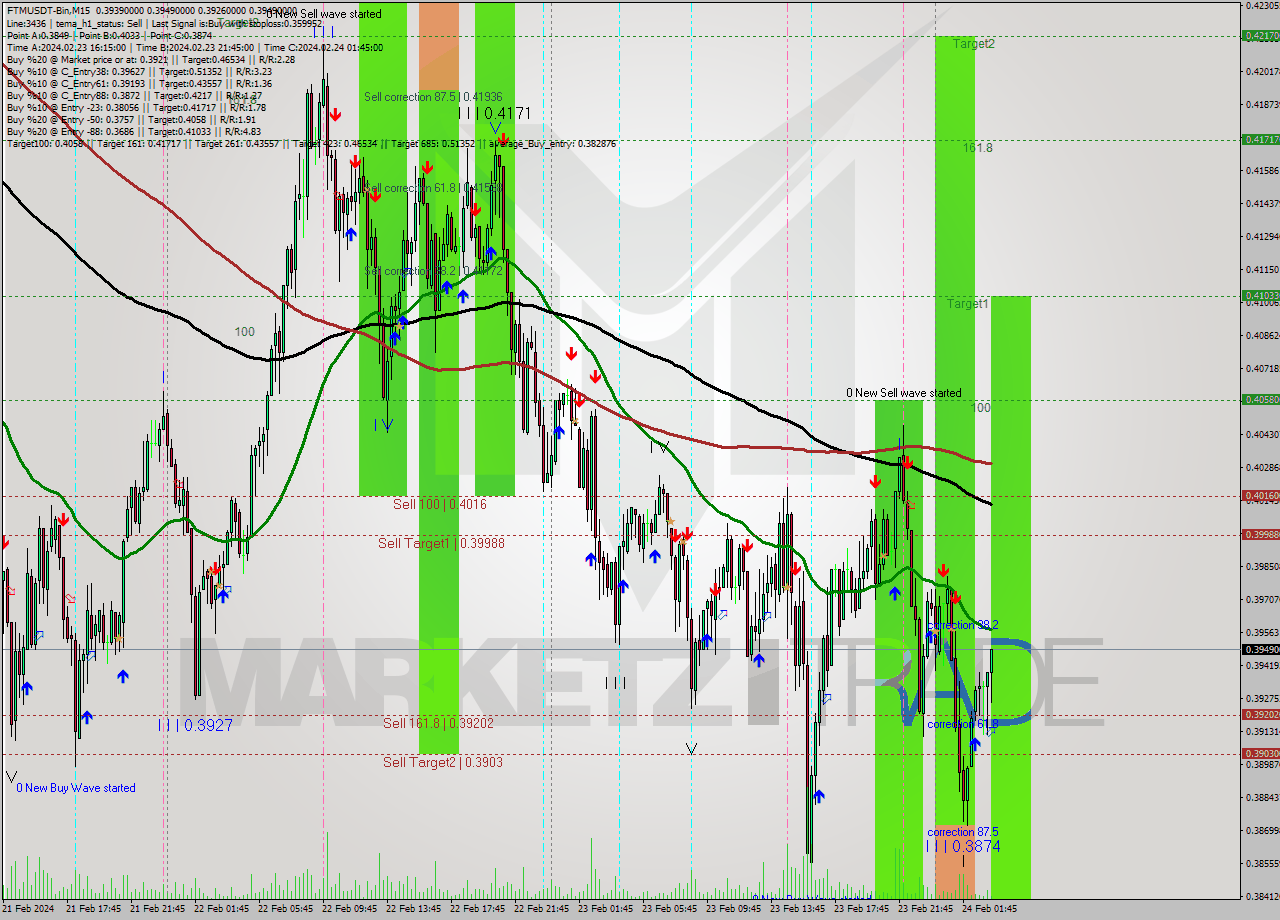Click the red 0.39988 price tag
The height and width of the screenshot is (920, 1280).
click(x=1260, y=535)
